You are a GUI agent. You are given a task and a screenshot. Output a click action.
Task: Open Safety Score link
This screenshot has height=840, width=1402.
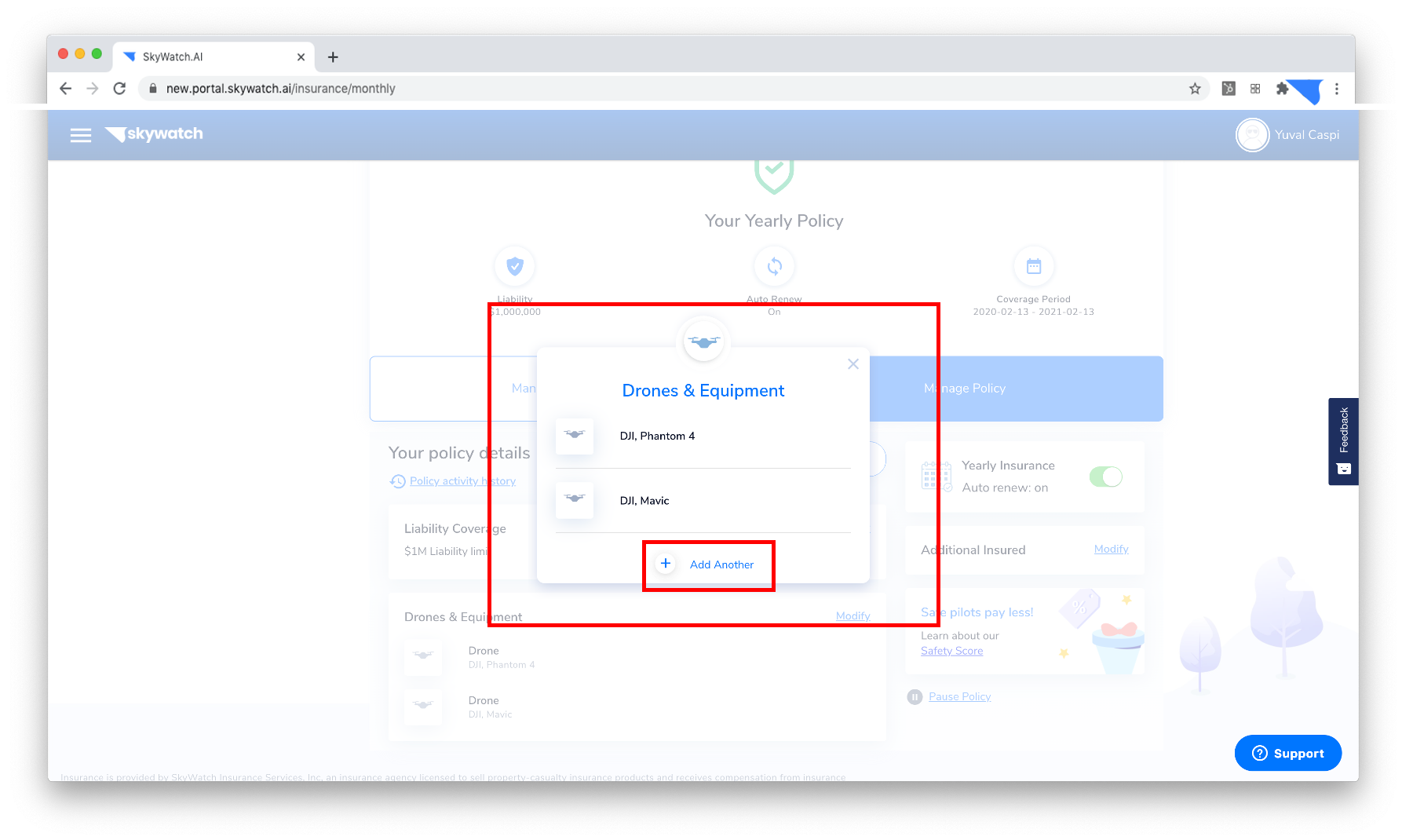click(951, 651)
